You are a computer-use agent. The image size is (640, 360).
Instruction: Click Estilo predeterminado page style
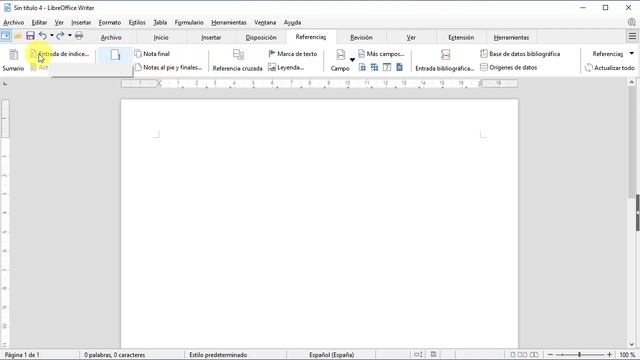tap(218, 355)
